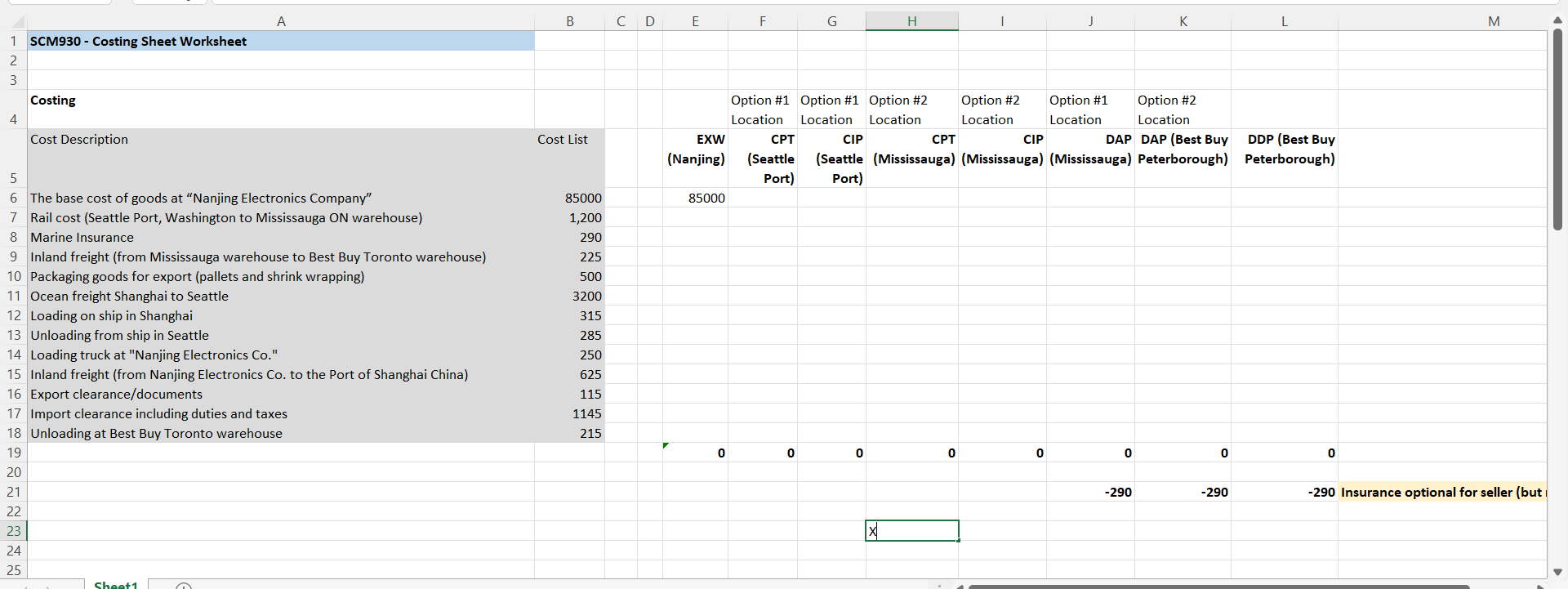The height and width of the screenshot is (589, 1568).
Task: Click 'Import clearance including duties and taxes' label
Action: (x=158, y=413)
